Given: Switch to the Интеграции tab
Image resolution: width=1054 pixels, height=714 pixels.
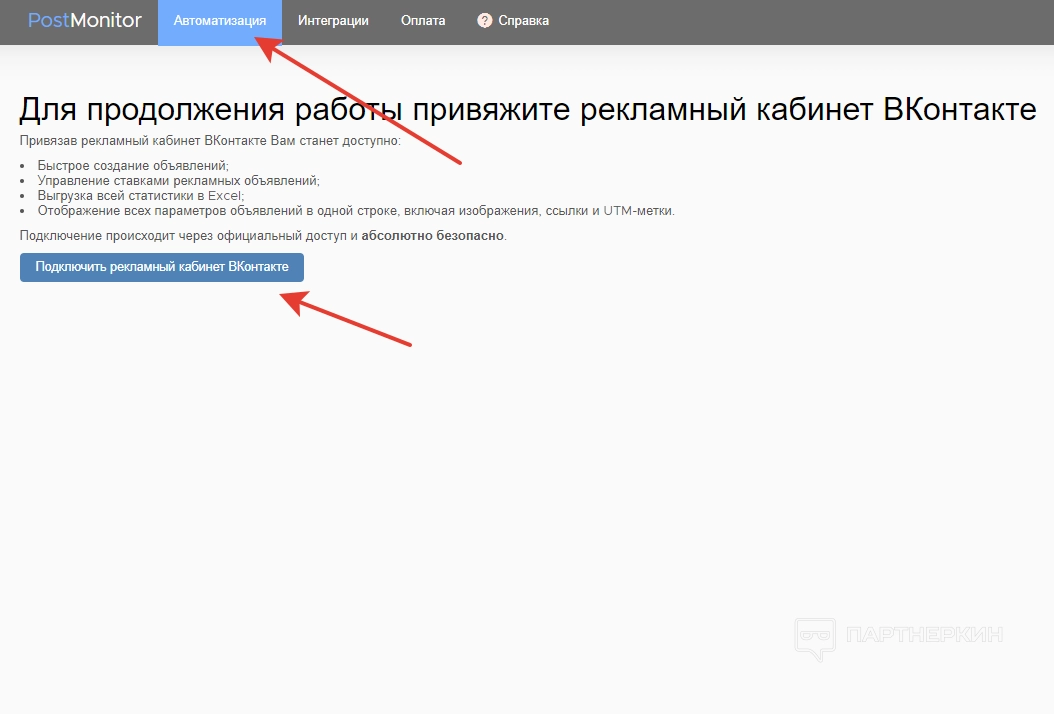Looking at the screenshot, I should [333, 21].
